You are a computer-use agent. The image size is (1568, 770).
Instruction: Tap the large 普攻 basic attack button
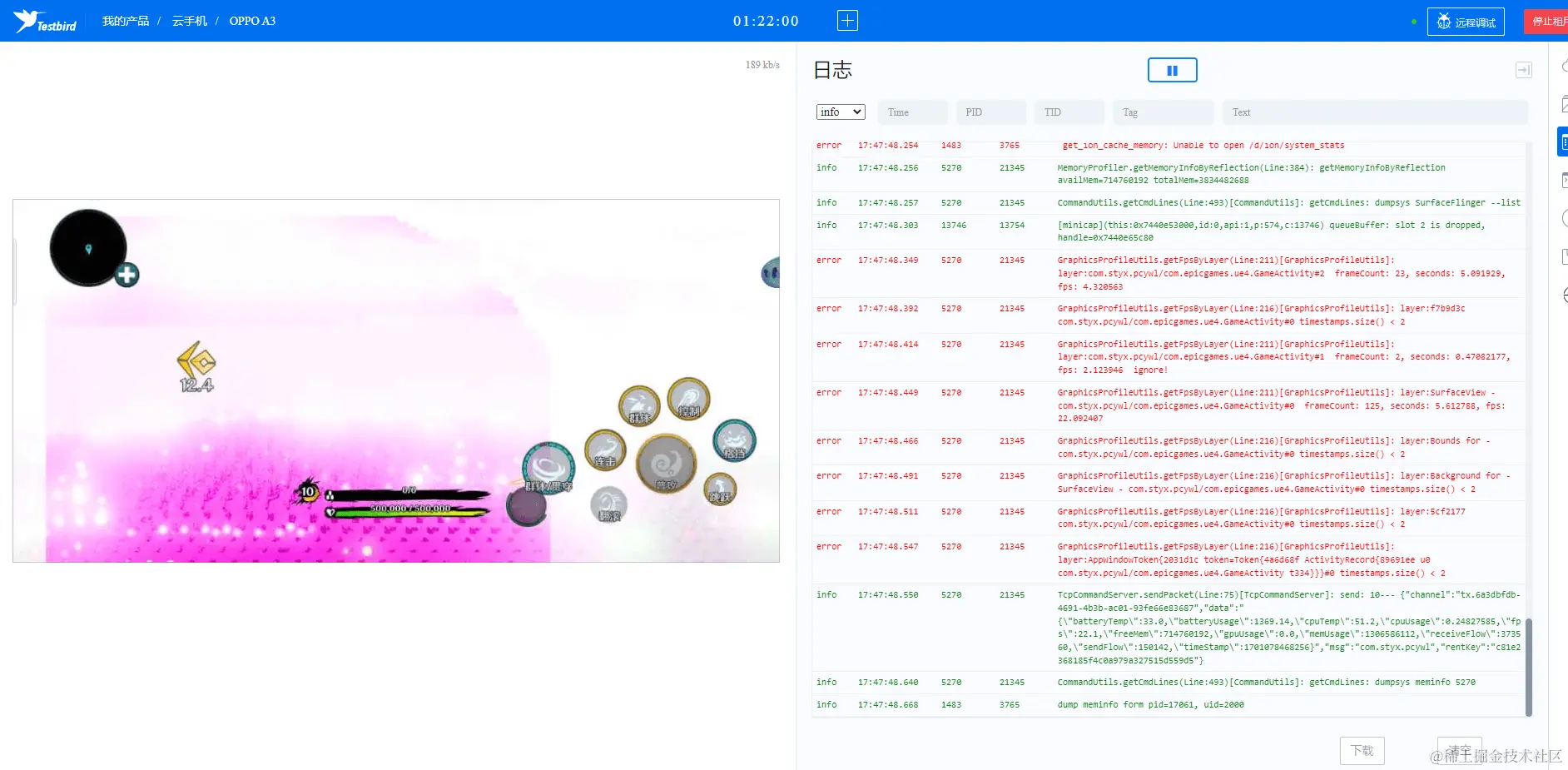pos(666,464)
